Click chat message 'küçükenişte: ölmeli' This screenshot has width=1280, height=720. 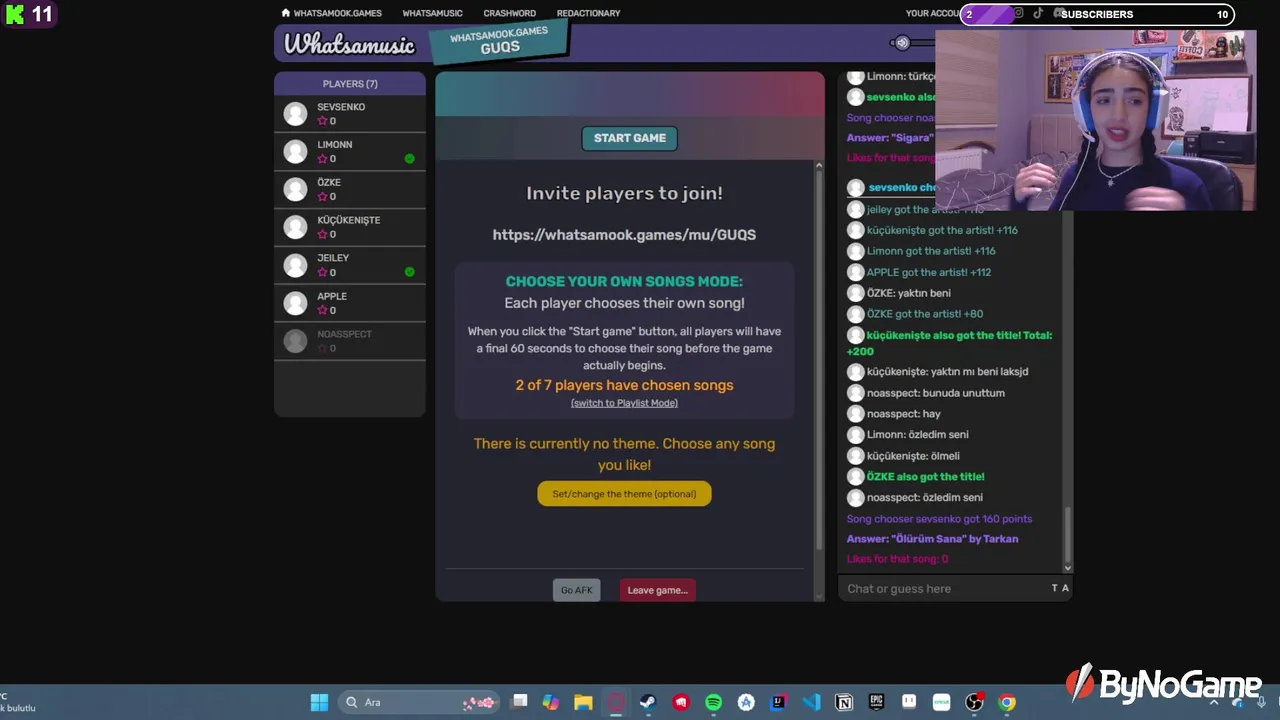coord(913,455)
